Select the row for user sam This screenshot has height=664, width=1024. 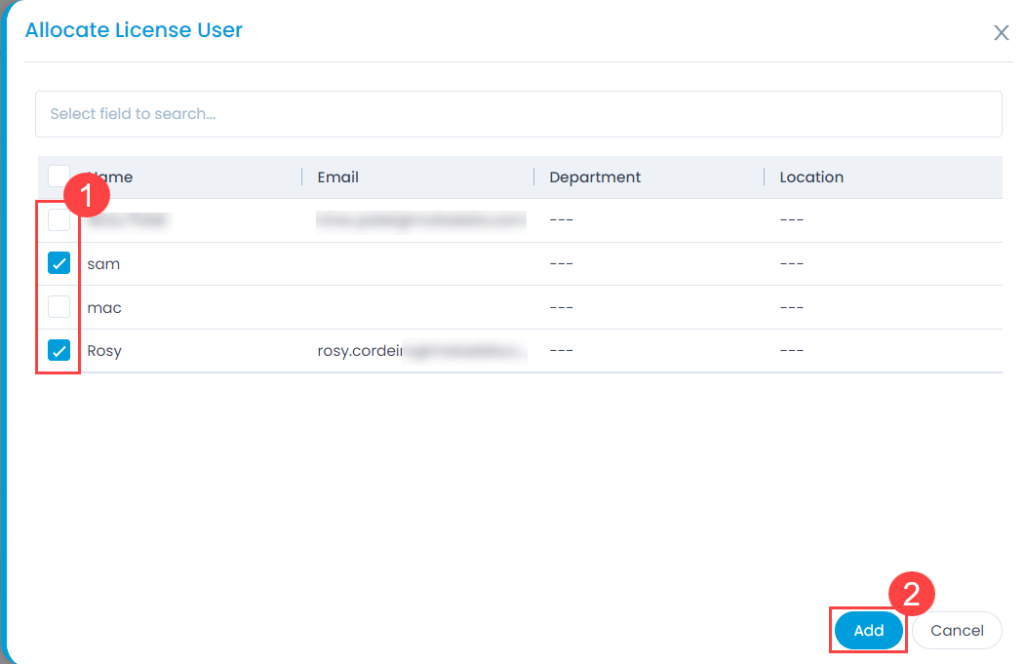click(104, 263)
